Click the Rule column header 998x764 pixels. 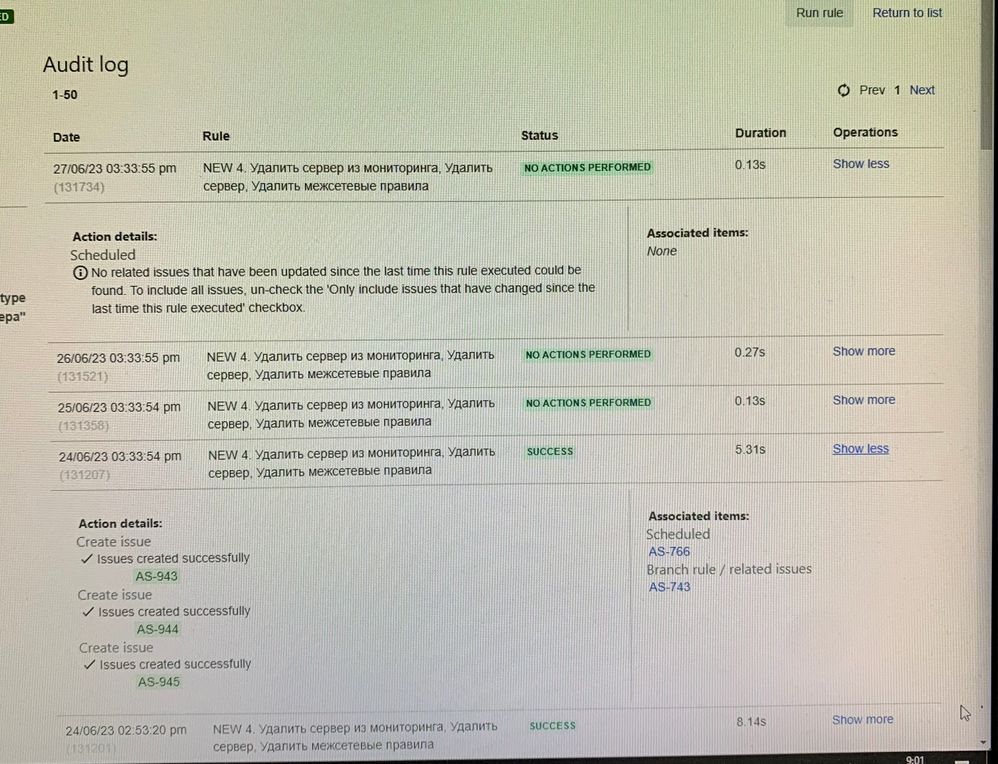(216, 136)
